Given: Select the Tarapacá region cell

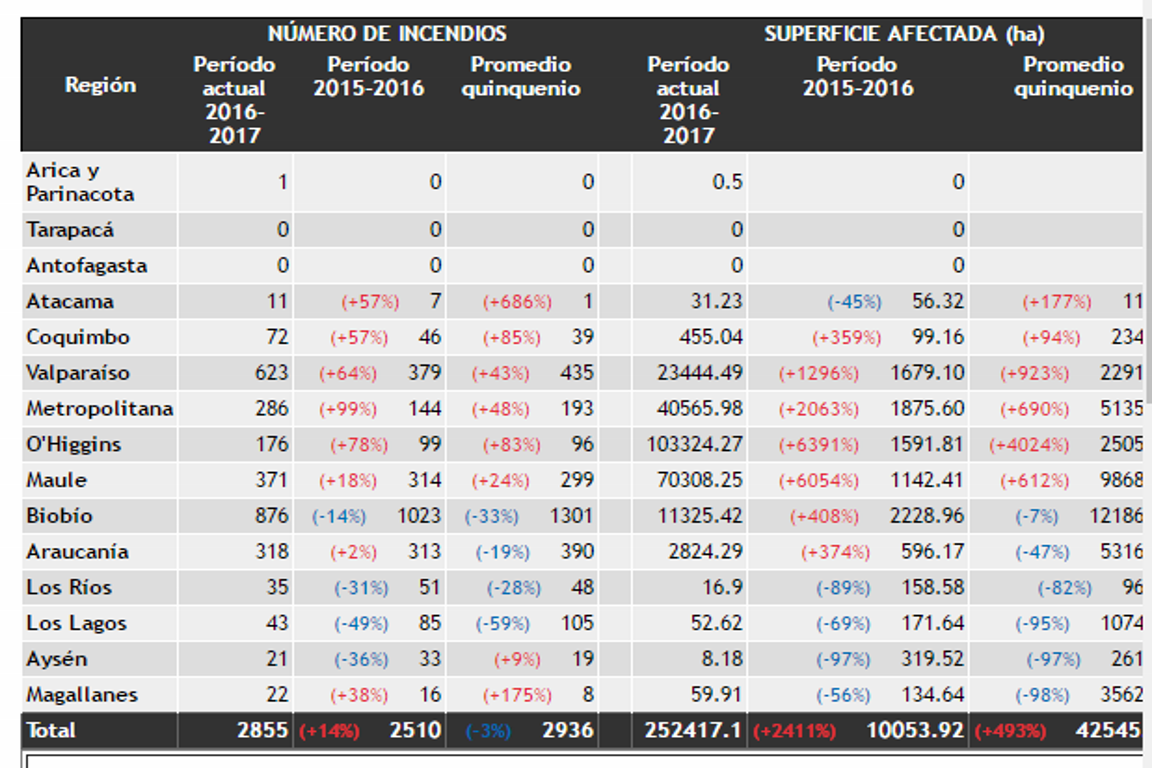Looking at the screenshot, I should (70, 230).
